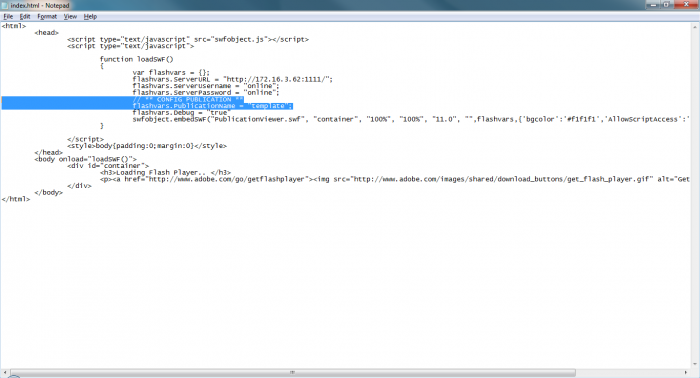Click the flashvars.ServerURL line

[233, 79]
